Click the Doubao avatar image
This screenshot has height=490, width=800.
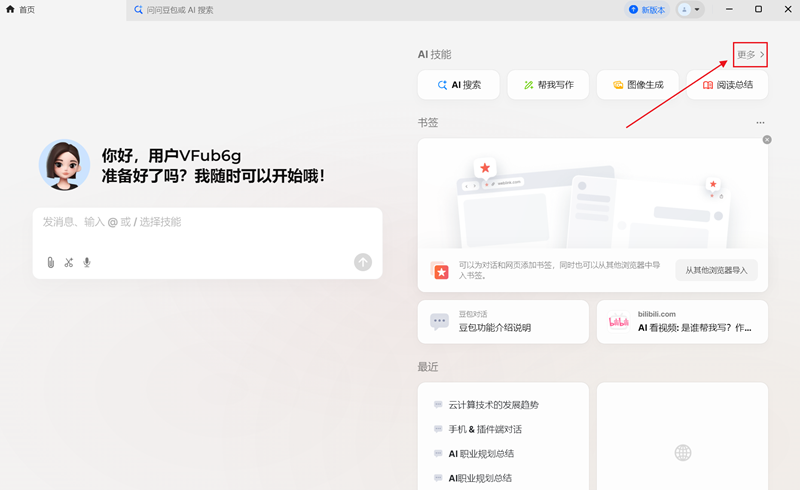coord(64,165)
